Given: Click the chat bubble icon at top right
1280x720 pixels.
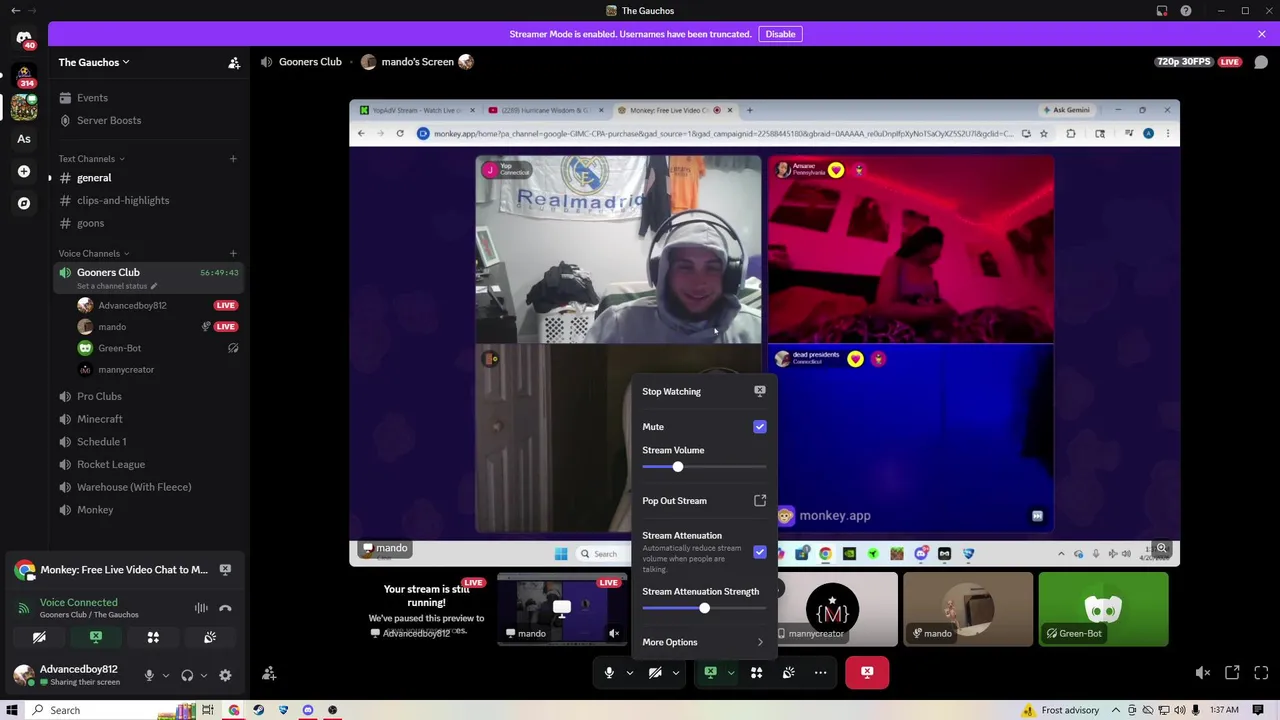Looking at the screenshot, I should click(x=1261, y=62).
